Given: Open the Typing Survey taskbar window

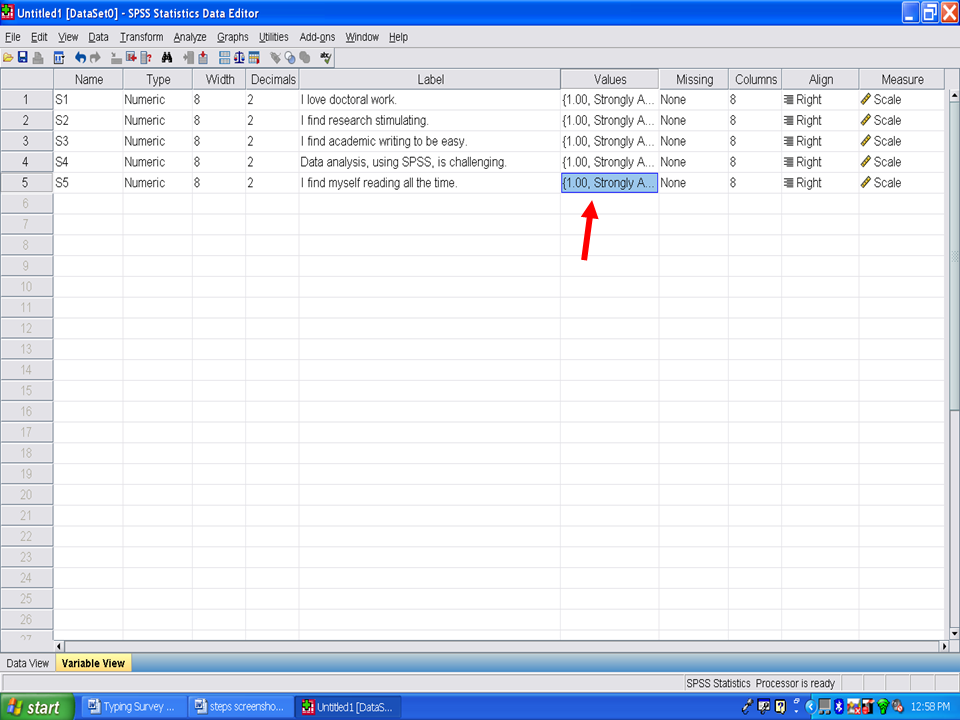Looking at the screenshot, I should (131, 707).
